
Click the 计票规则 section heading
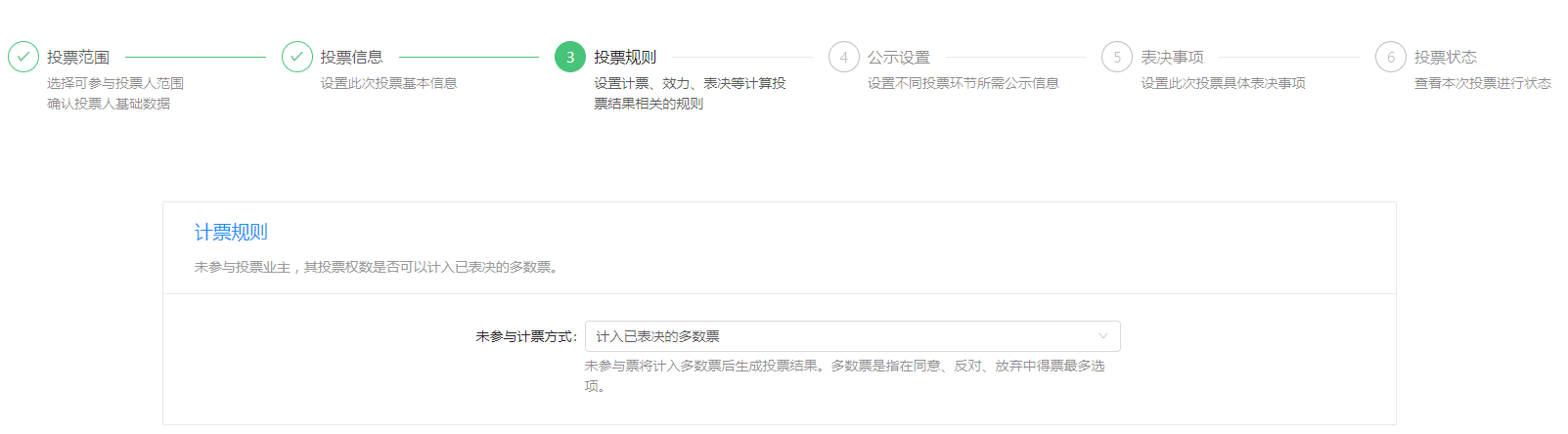tap(231, 232)
